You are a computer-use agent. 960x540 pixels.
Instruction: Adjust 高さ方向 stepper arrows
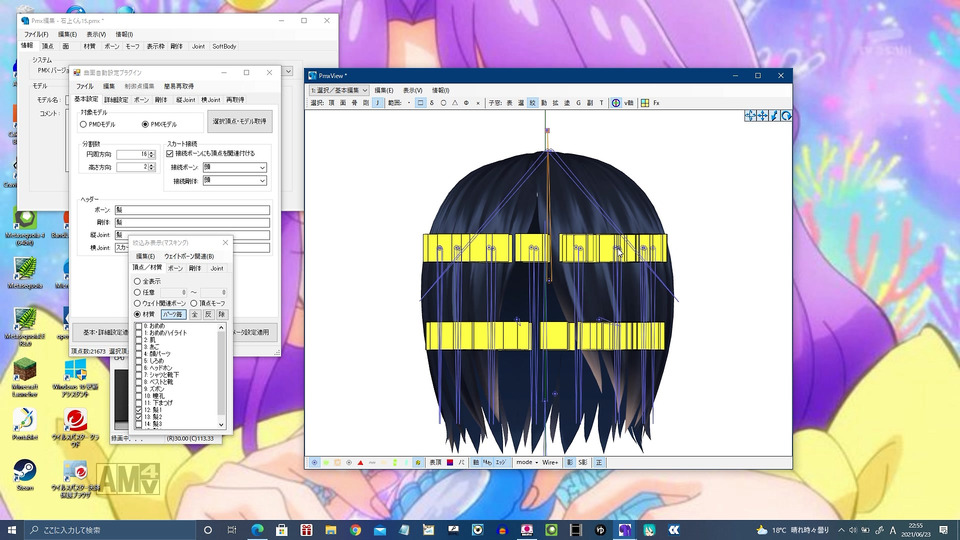(152, 167)
